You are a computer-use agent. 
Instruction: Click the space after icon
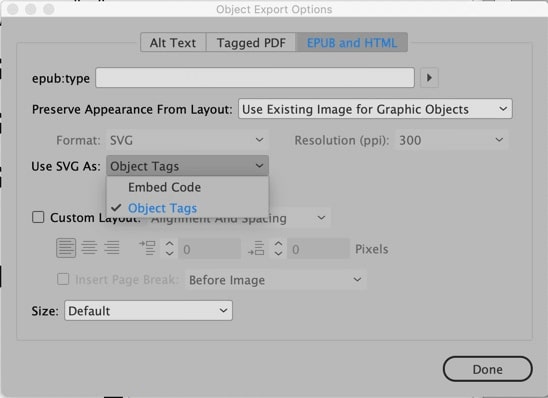coord(256,248)
